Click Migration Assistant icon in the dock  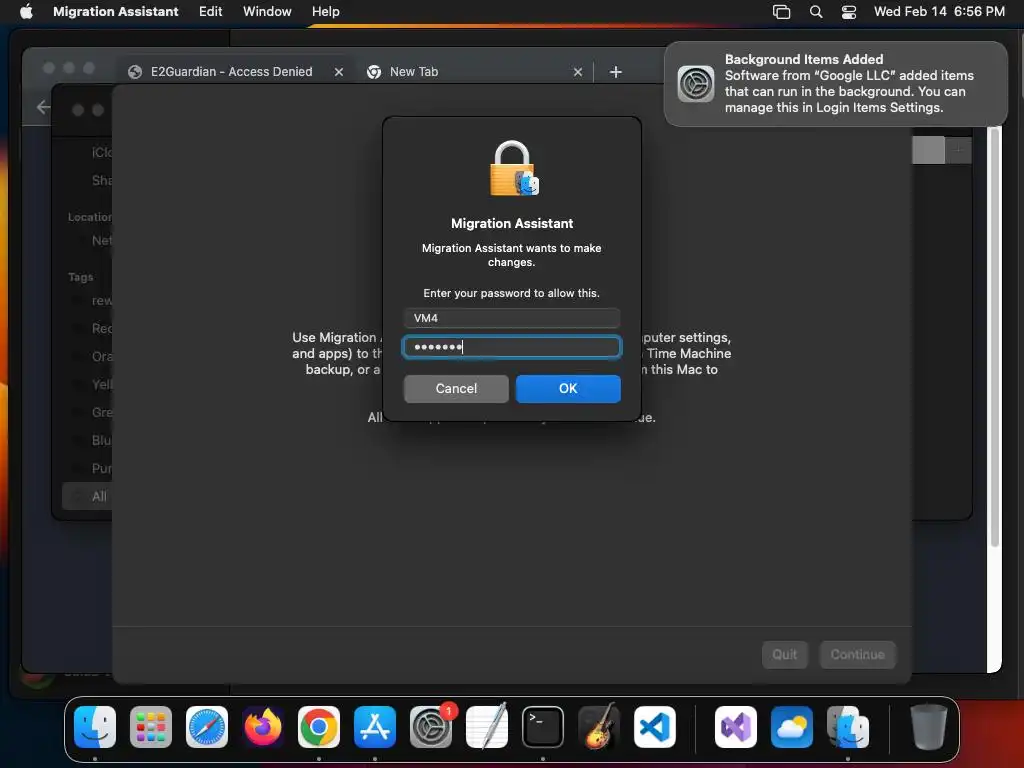click(x=848, y=727)
